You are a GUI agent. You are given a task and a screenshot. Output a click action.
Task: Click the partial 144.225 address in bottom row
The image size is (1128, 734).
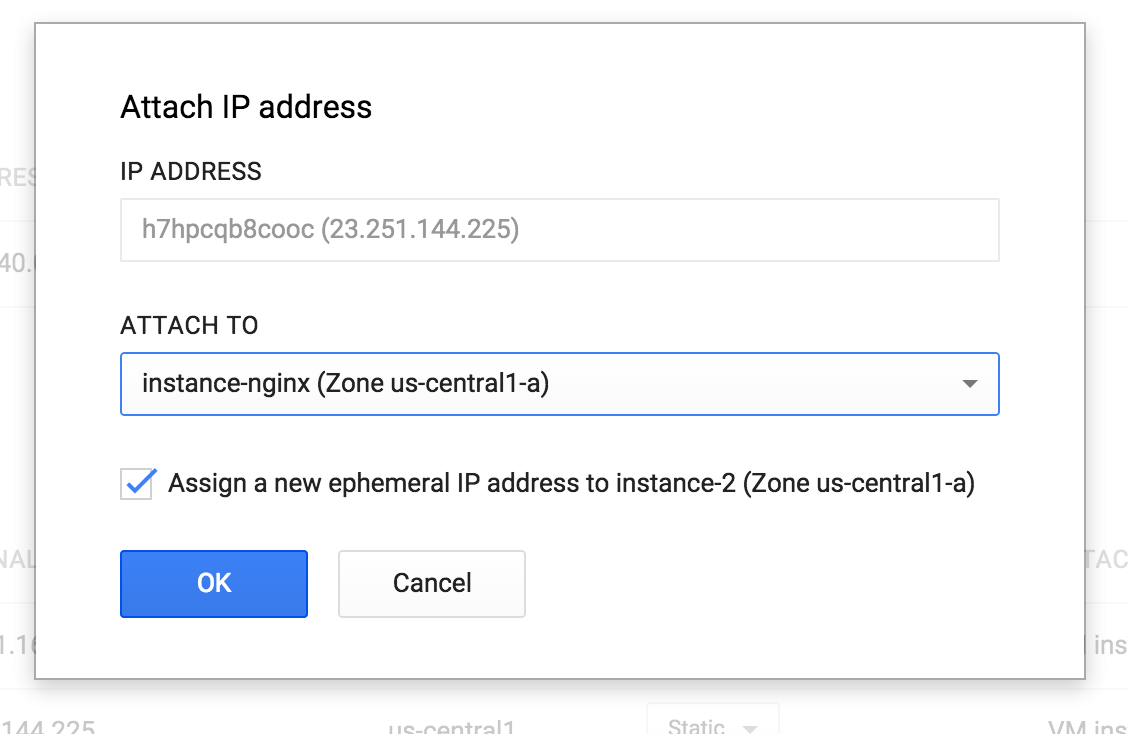(x=47, y=727)
